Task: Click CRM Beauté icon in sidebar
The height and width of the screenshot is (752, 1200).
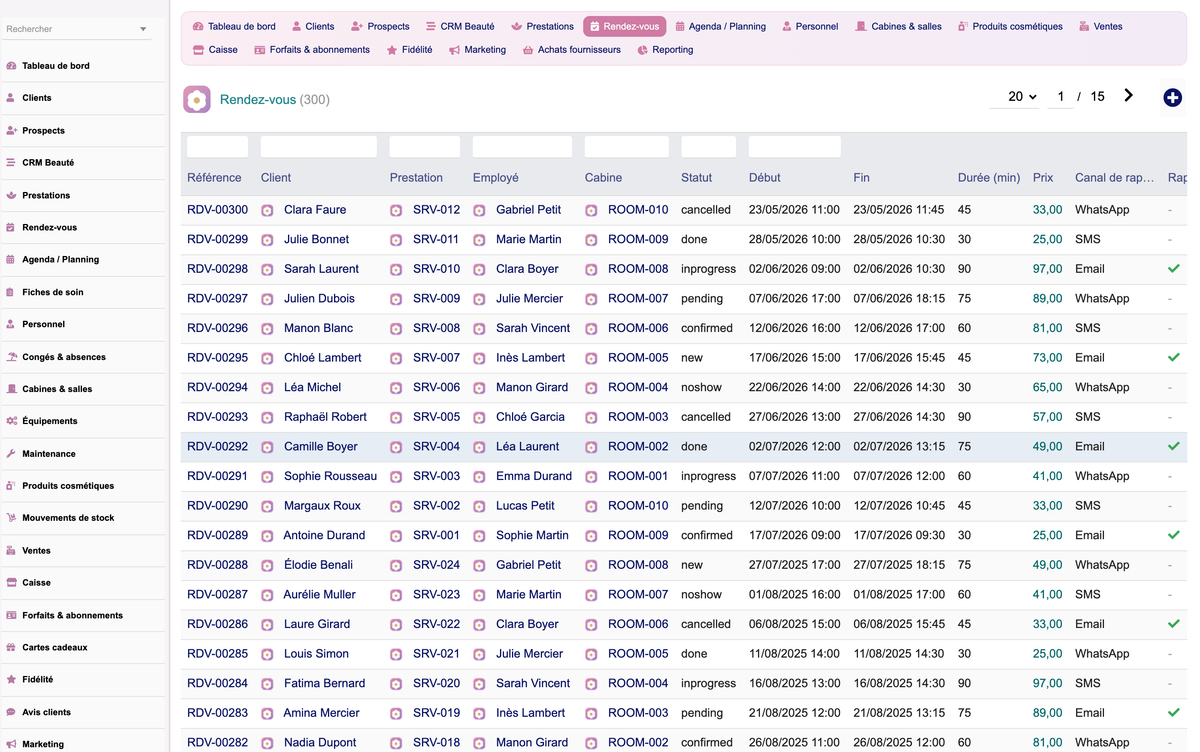Action: pyautogui.click(x=11, y=162)
